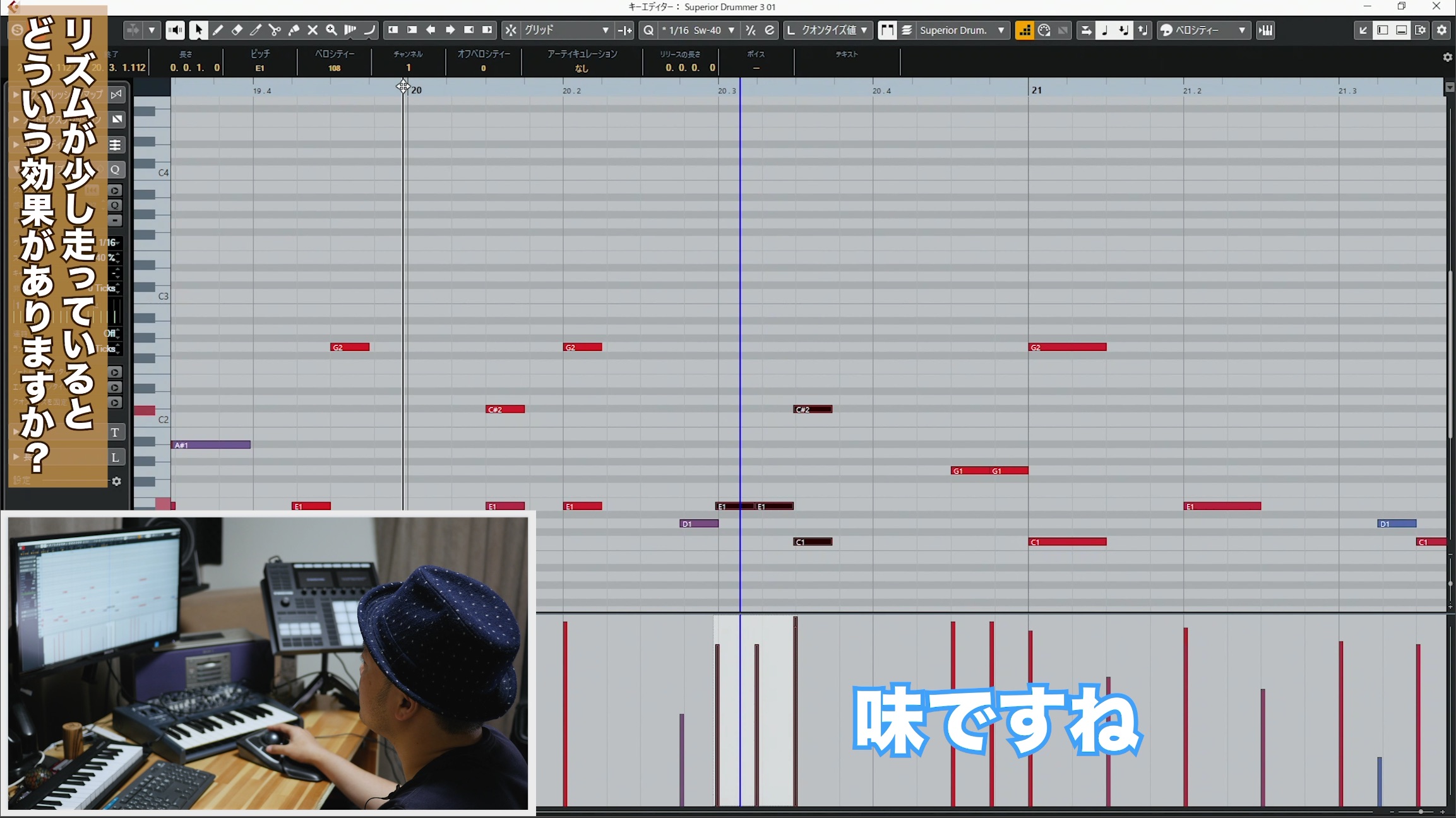Select the purple A#1 note event
The width and height of the screenshot is (1456, 818).
tap(211, 445)
